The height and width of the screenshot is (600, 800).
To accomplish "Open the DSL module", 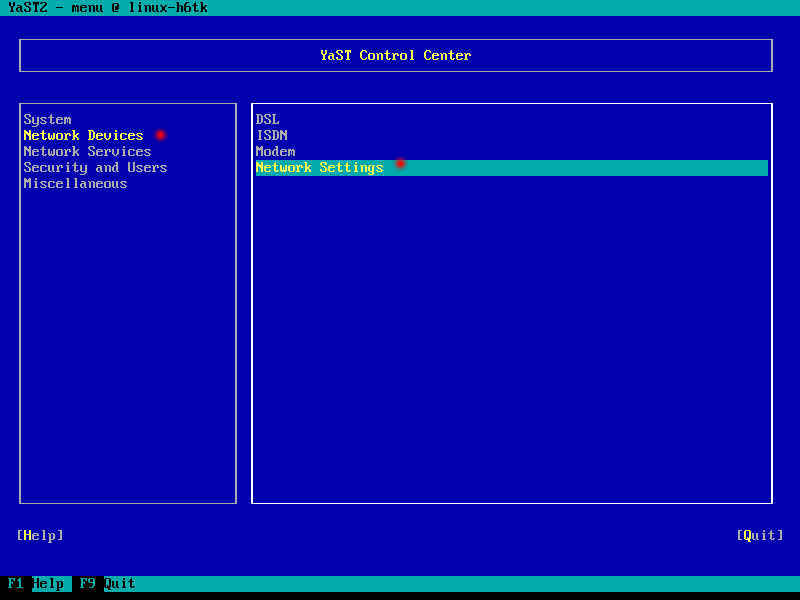I will click(267, 119).
